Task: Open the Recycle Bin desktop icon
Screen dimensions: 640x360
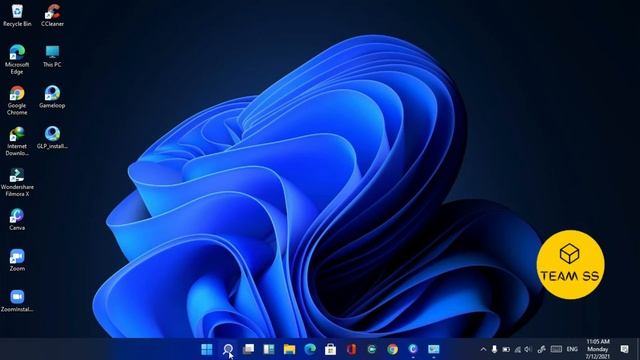Action: click(17, 16)
